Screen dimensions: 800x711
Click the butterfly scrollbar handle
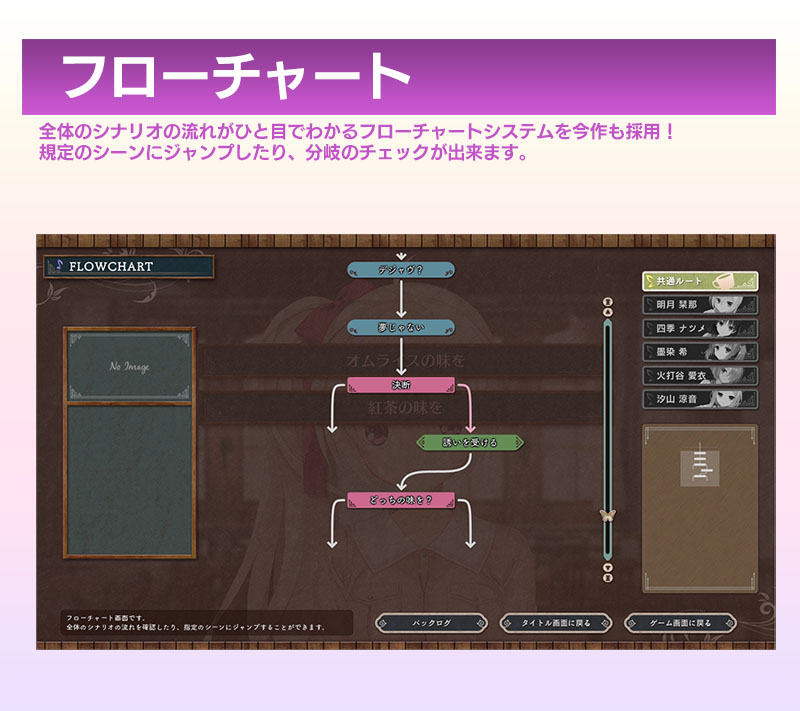tap(606, 515)
